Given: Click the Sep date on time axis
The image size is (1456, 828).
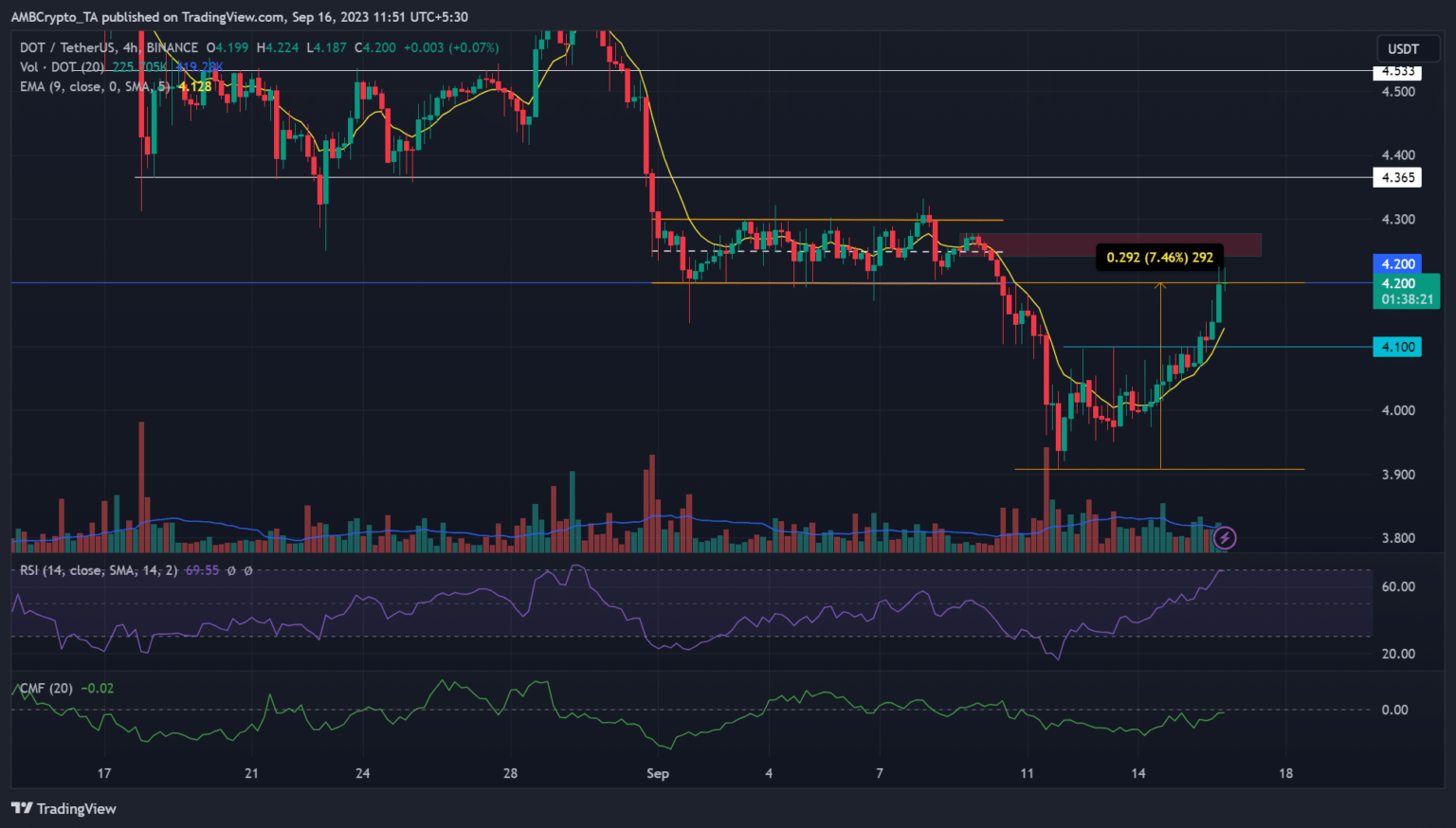Looking at the screenshot, I should coord(658,773).
